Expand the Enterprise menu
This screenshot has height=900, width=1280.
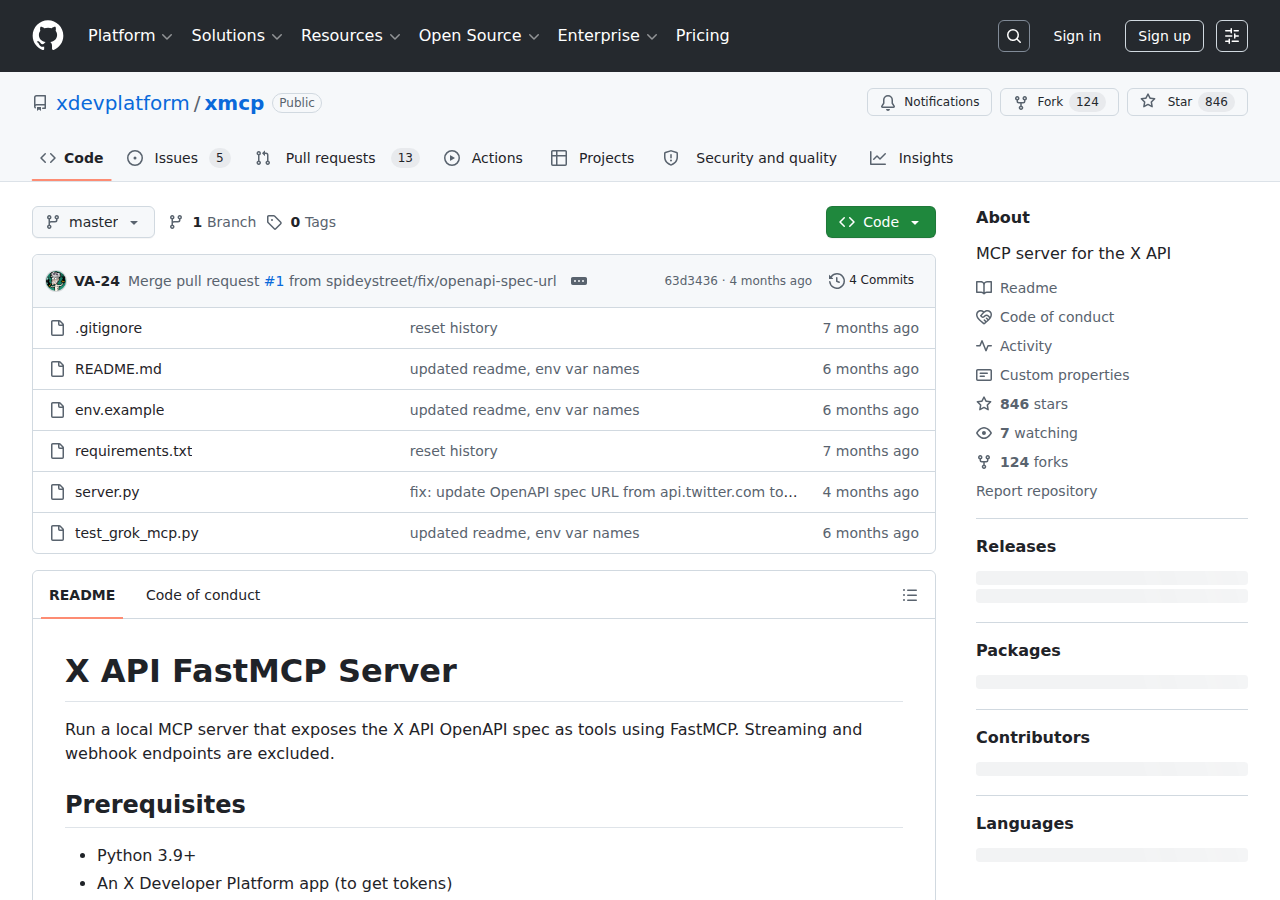tap(607, 36)
